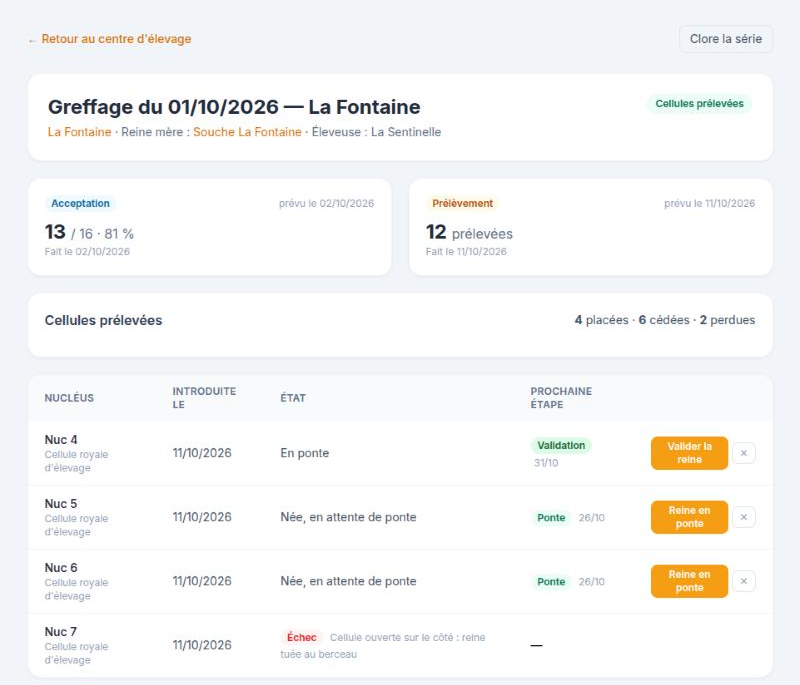Click the × icon for Nuc 5

click(x=743, y=517)
